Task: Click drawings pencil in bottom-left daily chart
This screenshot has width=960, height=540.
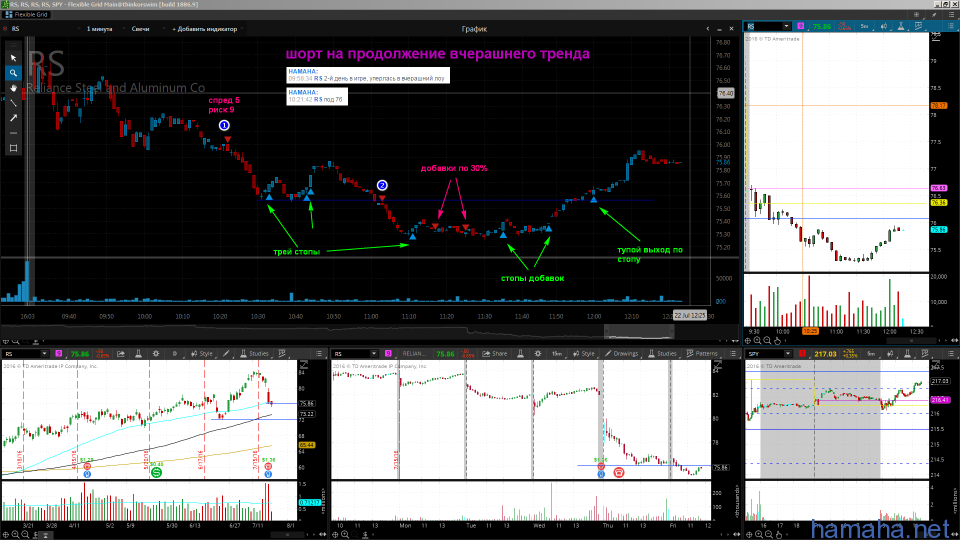Action: 226,354
